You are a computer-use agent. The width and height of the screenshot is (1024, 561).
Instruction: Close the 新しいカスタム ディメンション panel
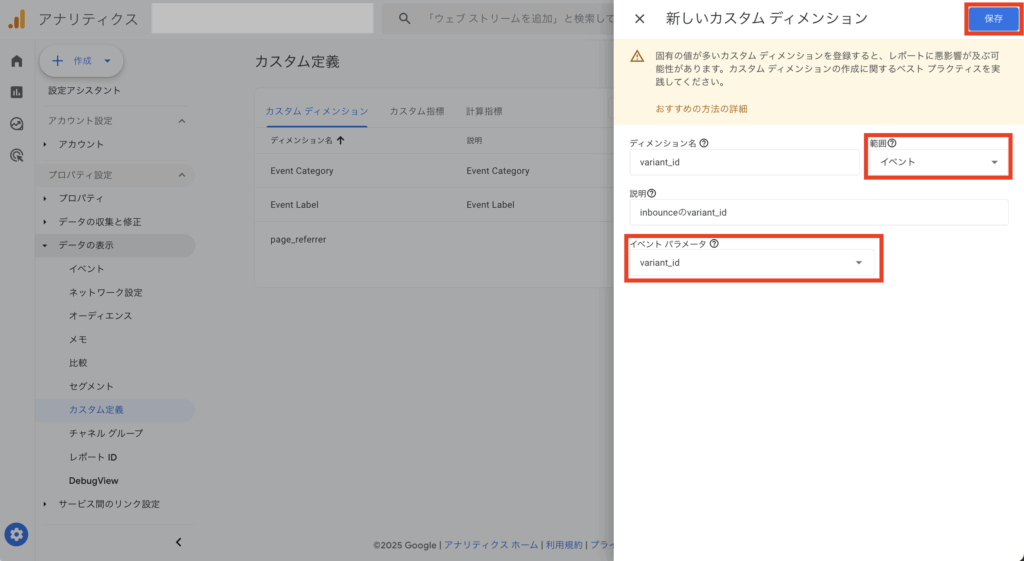point(640,19)
